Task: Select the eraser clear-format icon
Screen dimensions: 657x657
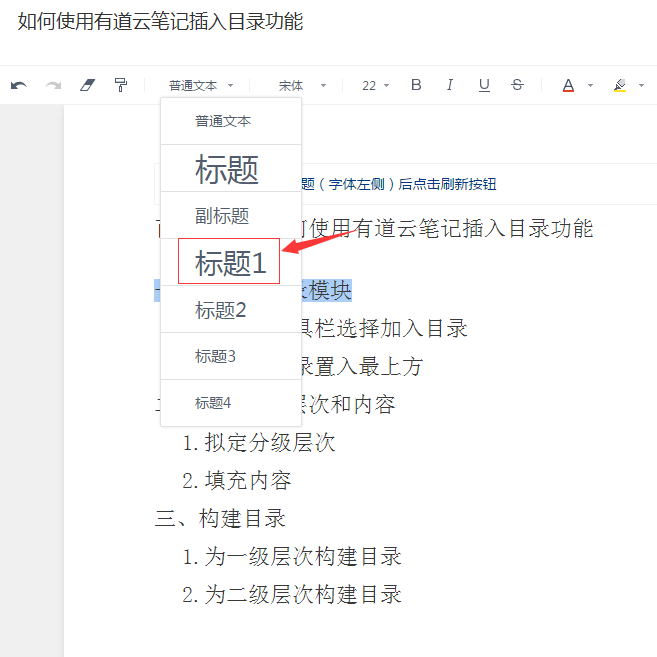Action: point(88,85)
